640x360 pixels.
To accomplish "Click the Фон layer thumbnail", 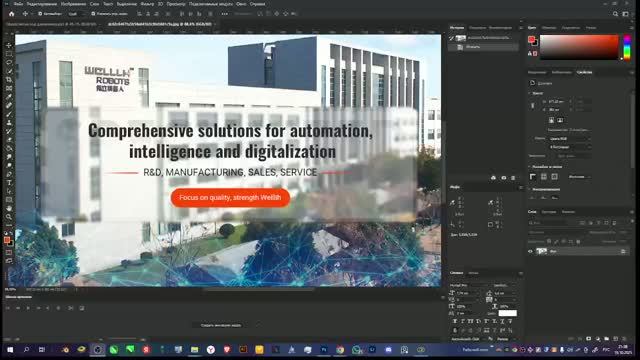I will 542,251.
